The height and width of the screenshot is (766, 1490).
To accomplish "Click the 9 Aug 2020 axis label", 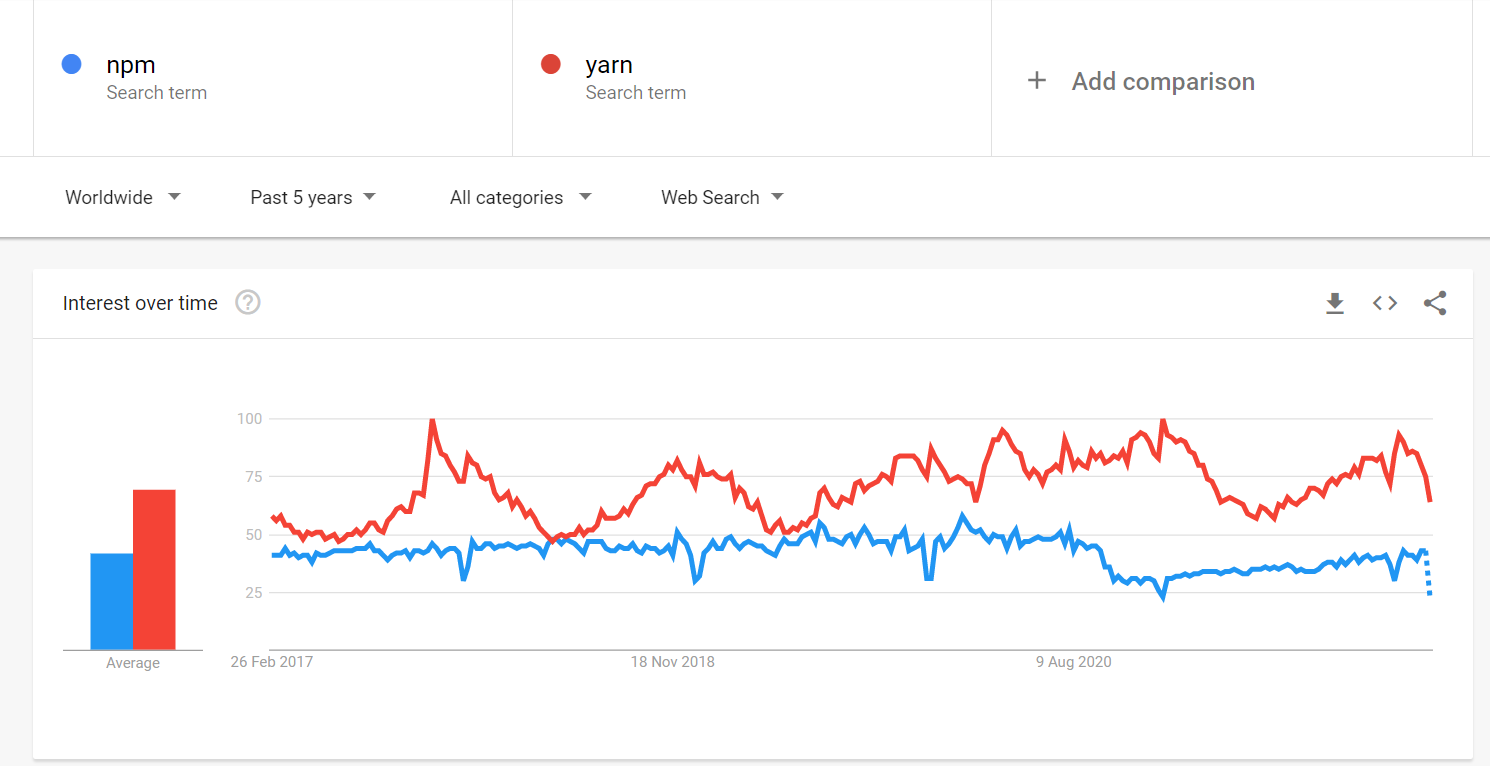I will point(1073,661).
